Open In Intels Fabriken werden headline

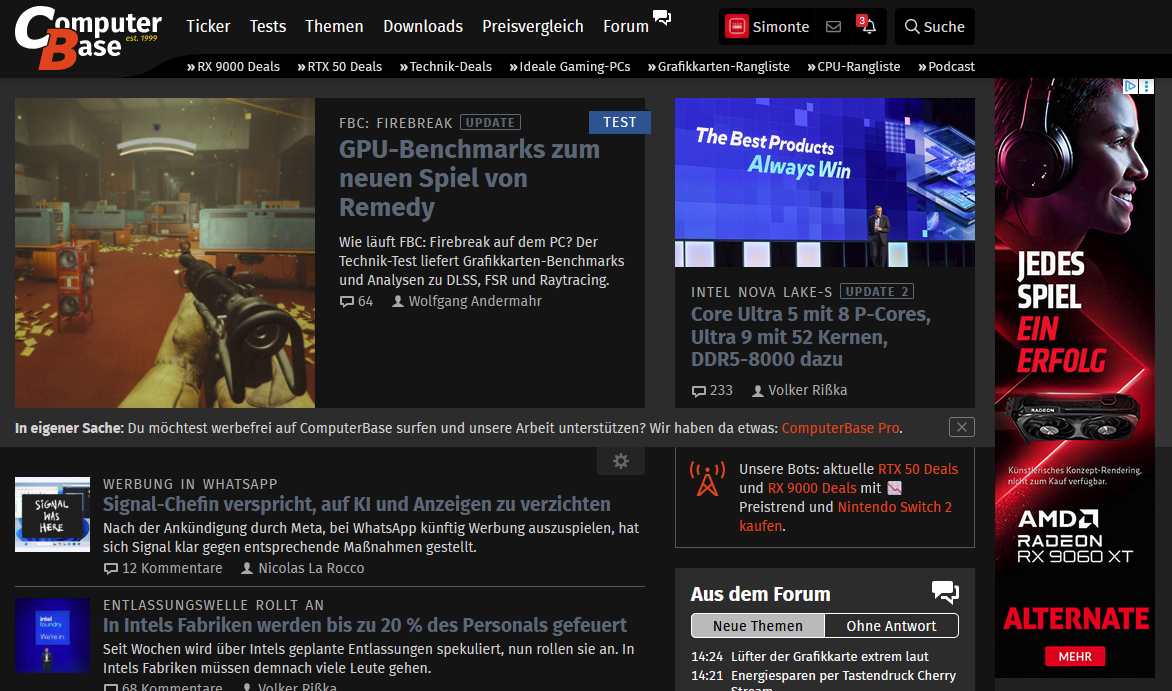[x=365, y=625]
